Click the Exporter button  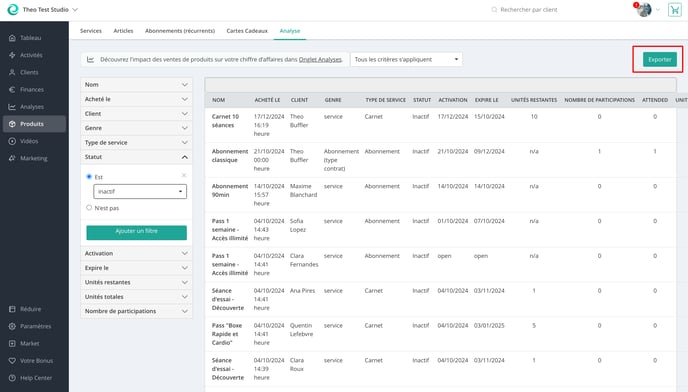[659, 59]
